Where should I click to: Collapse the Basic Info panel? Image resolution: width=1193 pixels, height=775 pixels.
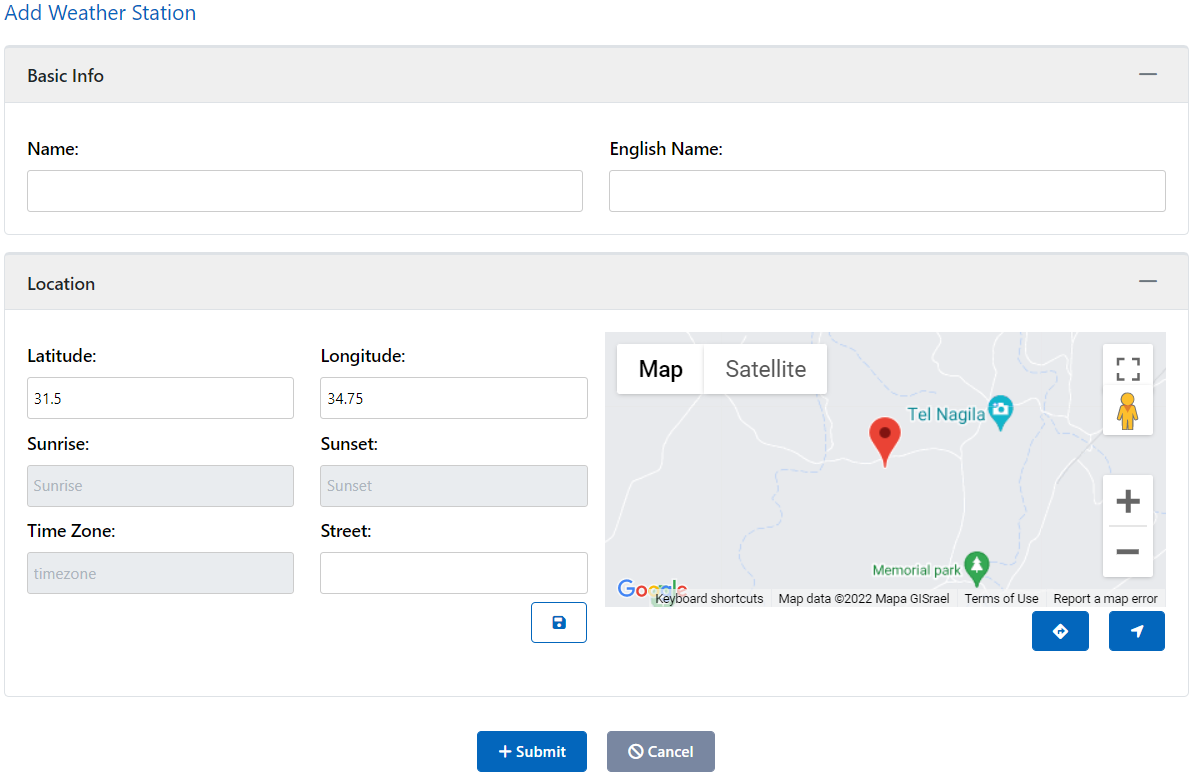click(1147, 74)
